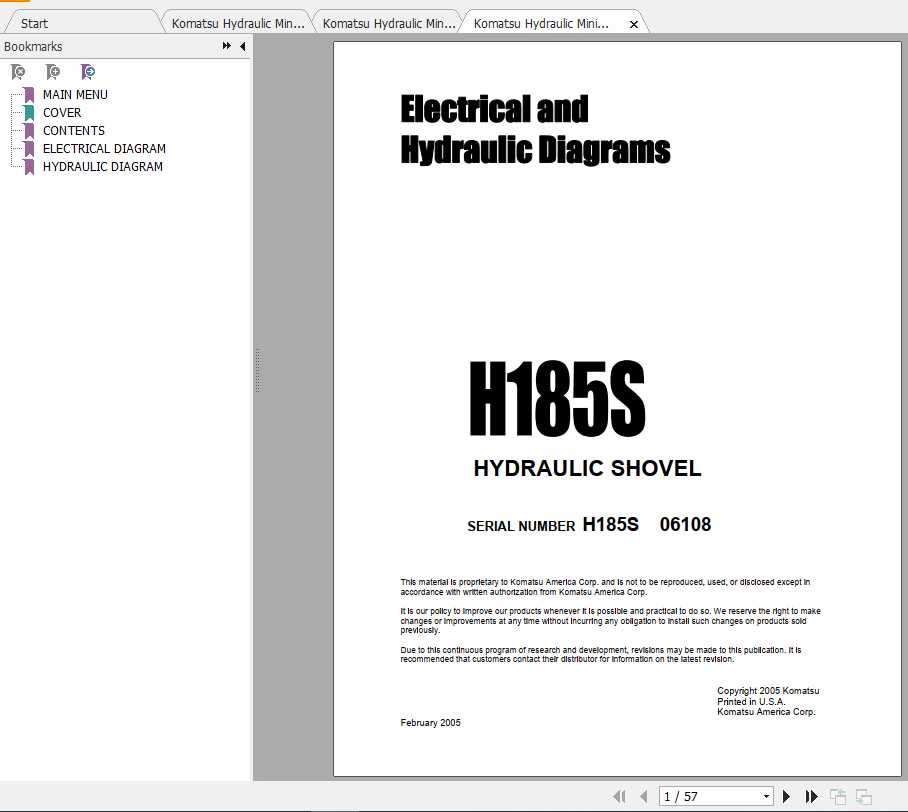This screenshot has height=812, width=908.
Task: Collapse the Bookmarks panel with the left arrow
Action: pyautogui.click(x=243, y=46)
